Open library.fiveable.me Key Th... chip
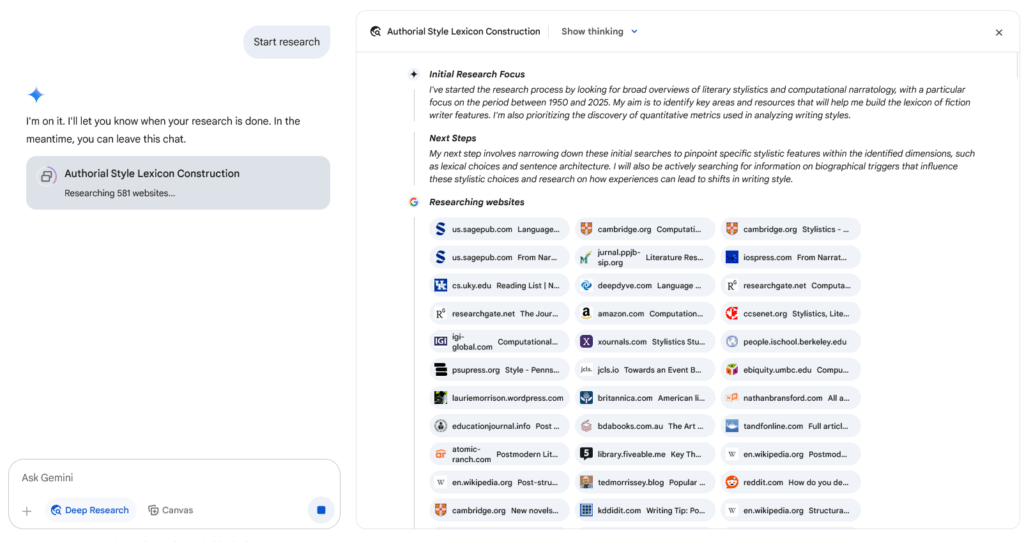Viewport: 1024px width, 542px height. pos(645,454)
